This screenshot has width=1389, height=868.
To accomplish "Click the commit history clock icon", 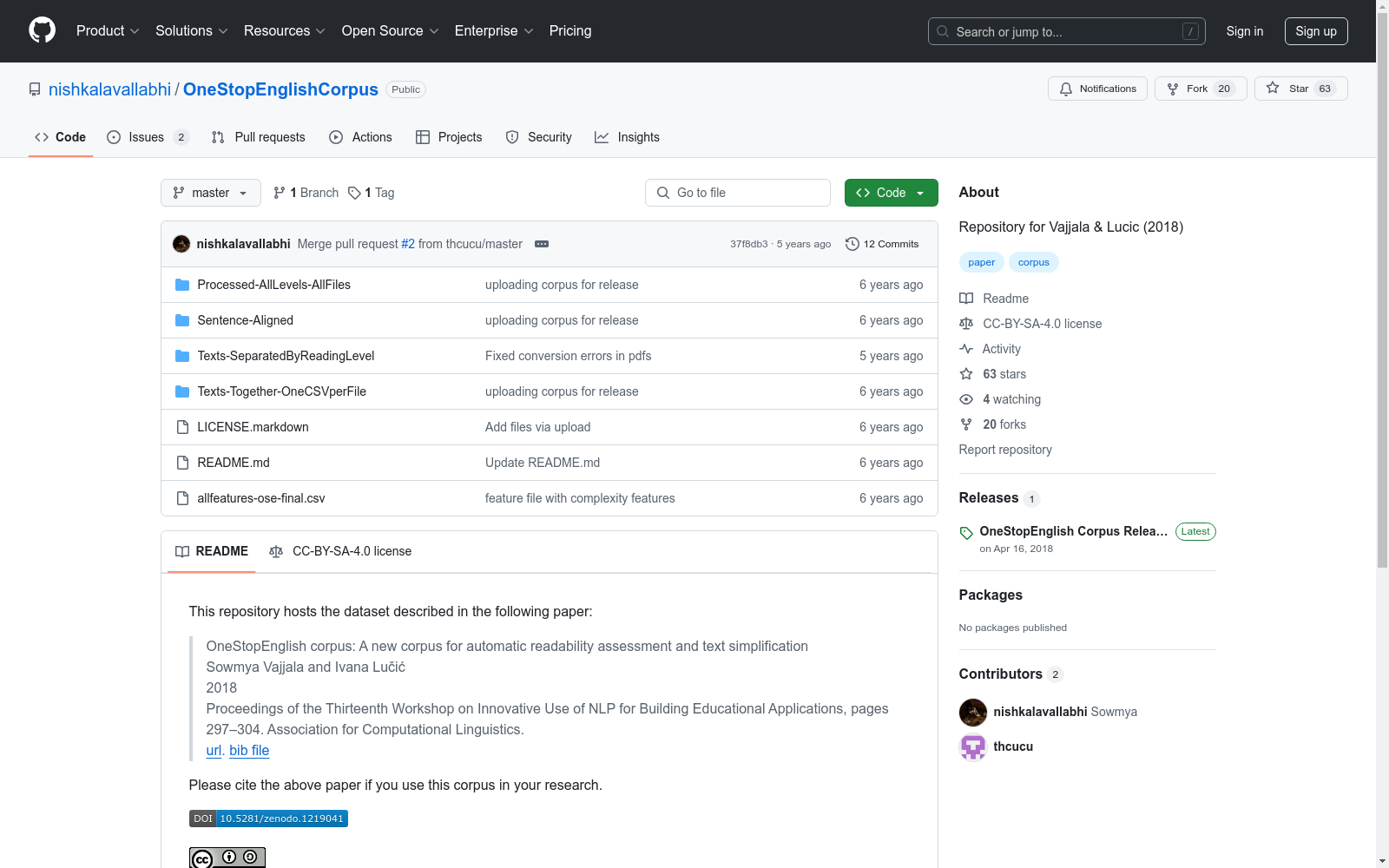I will [852, 244].
